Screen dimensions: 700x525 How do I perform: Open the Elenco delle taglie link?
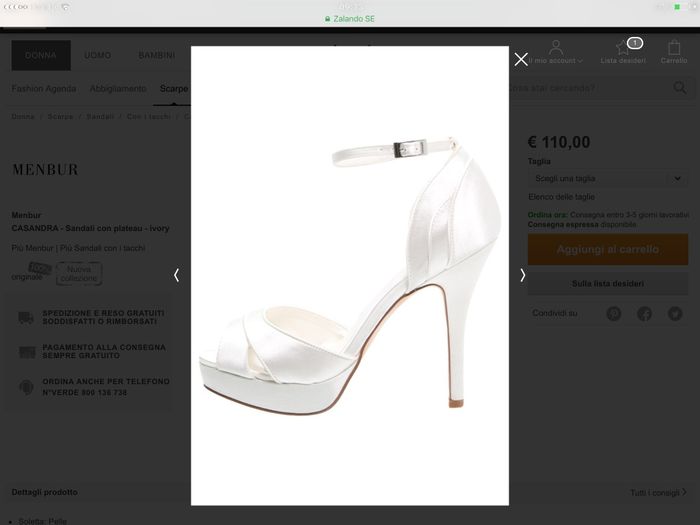(x=560, y=197)
